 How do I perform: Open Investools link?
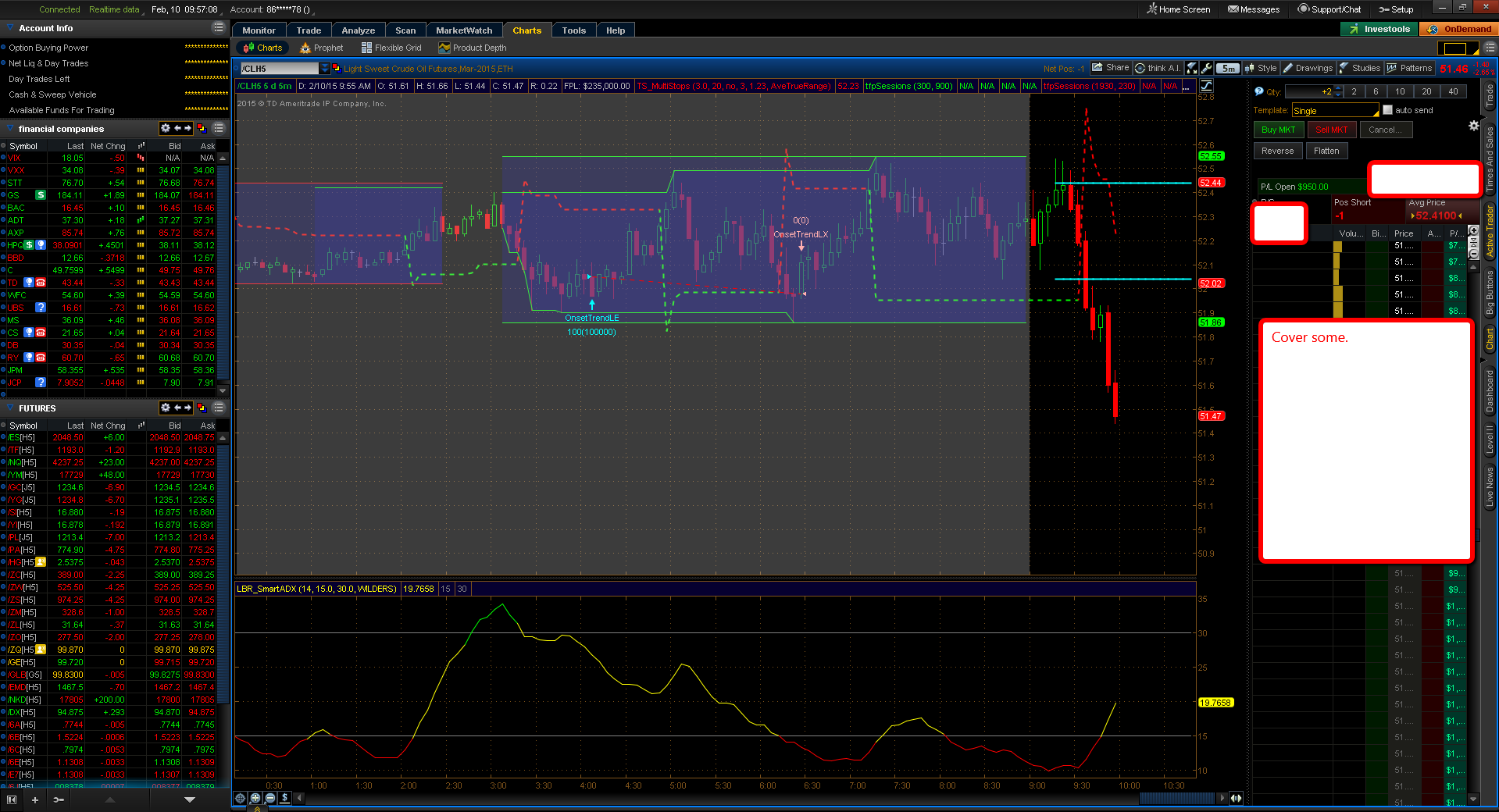1379,29
